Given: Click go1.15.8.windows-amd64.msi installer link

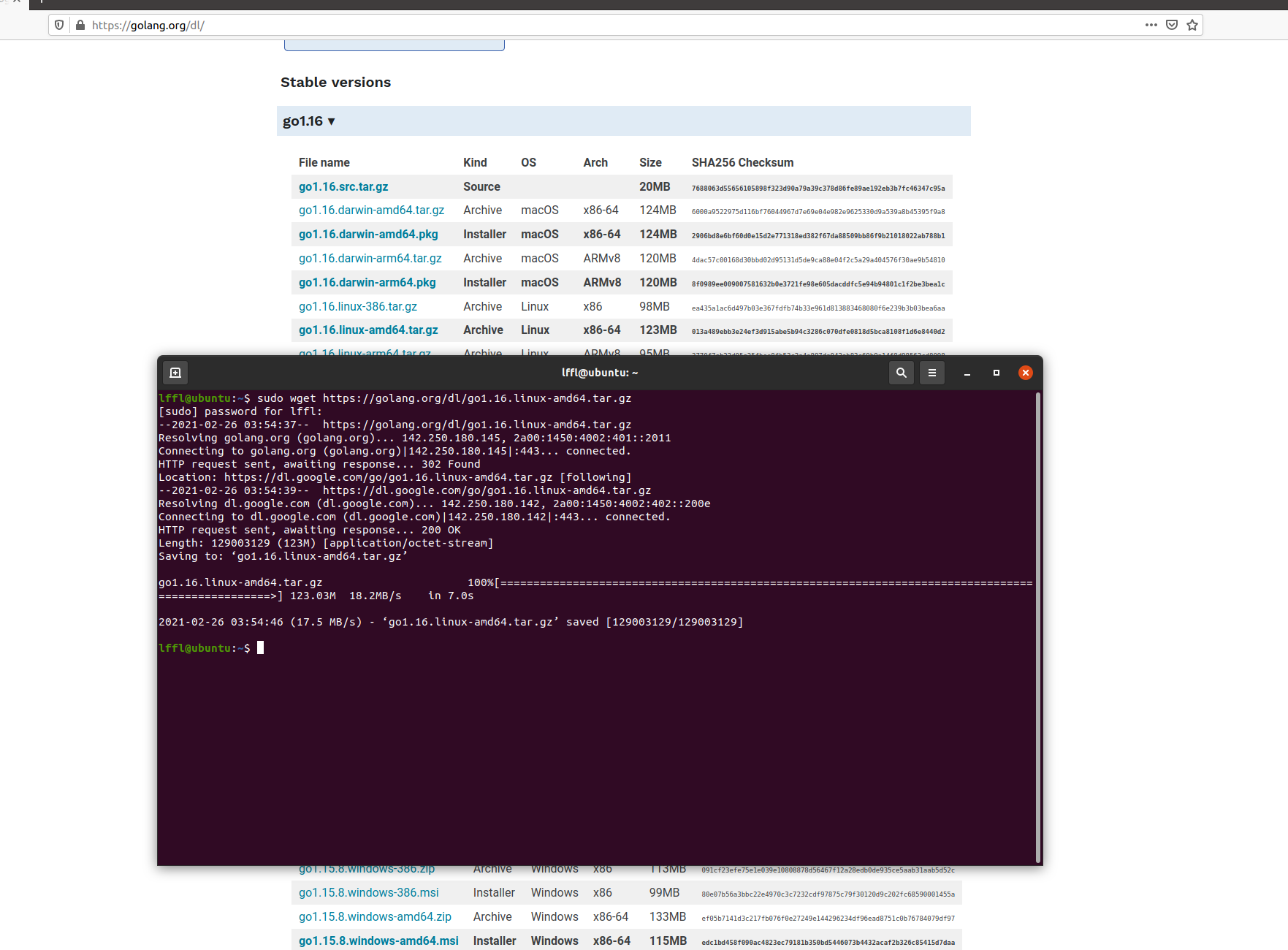Looking at the screenshot, I should [378, 941].
